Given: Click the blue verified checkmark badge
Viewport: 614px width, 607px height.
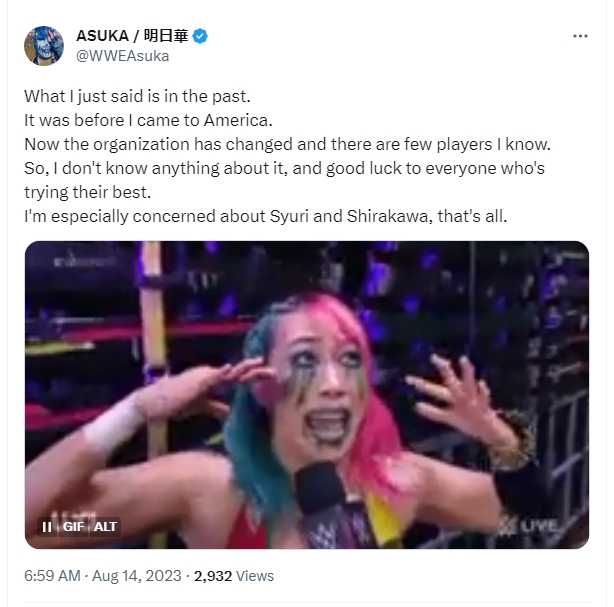Looking at the screenshot, I should pyautogui.click(x=200, y=36).
